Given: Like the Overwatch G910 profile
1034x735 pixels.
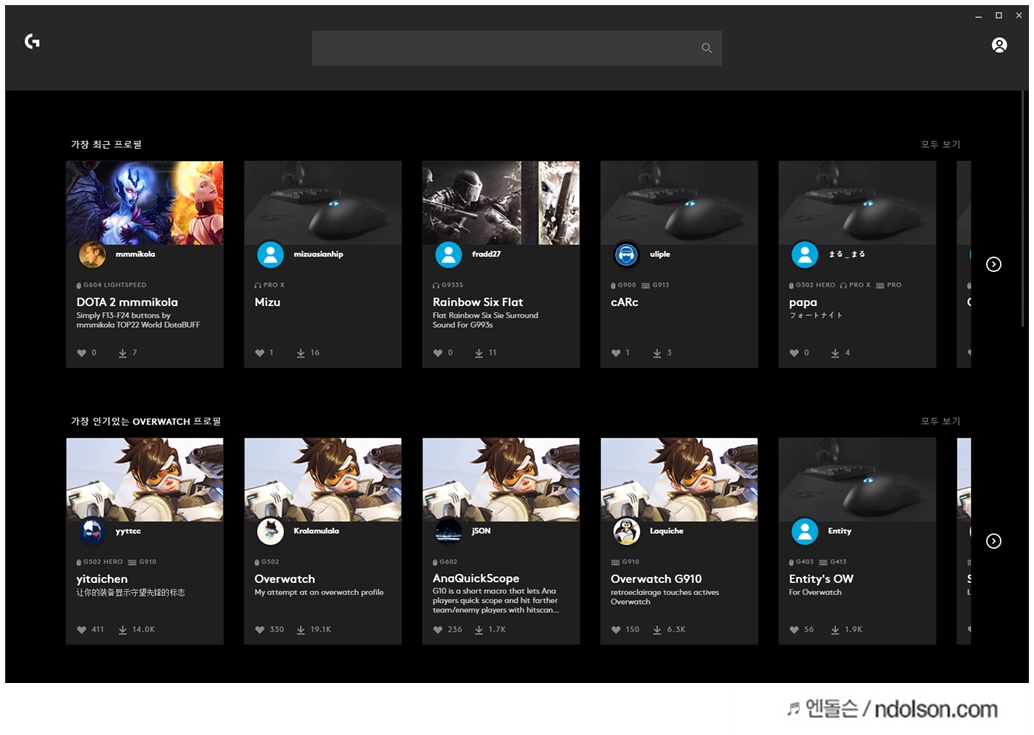Looking at the screenshot, I should click(616, 630).
